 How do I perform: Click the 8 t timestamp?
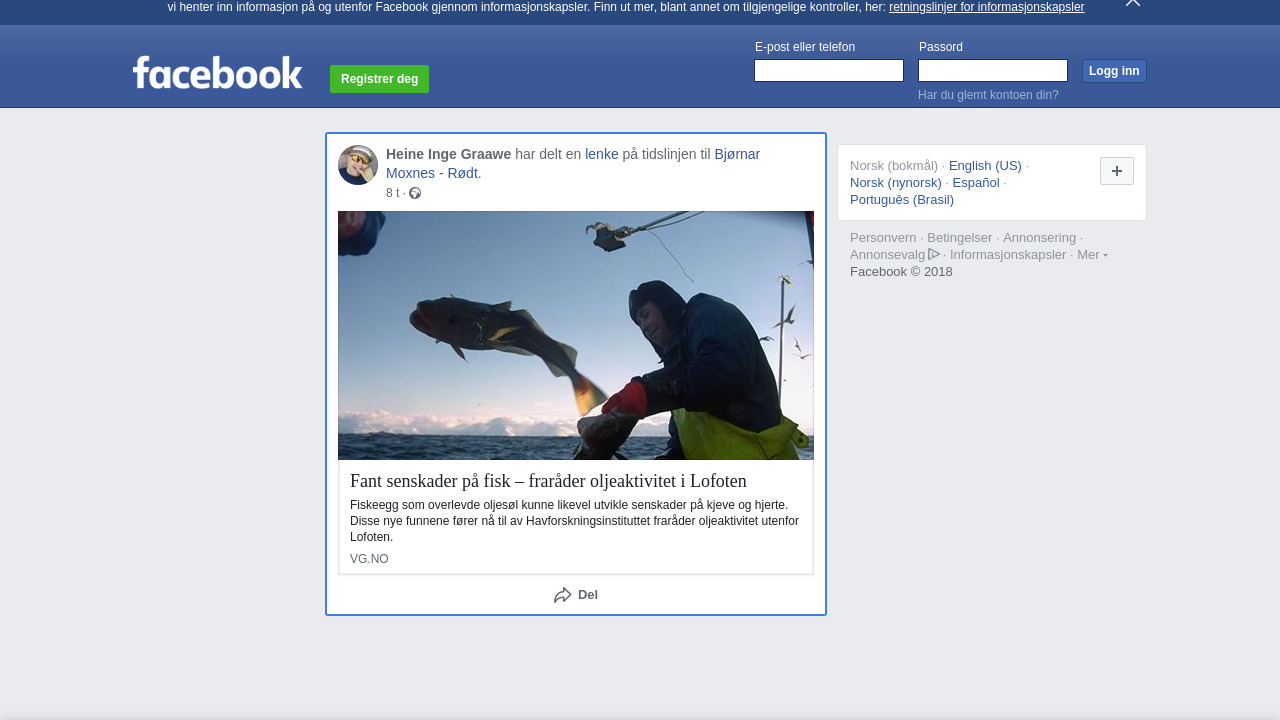coord(392,193)
